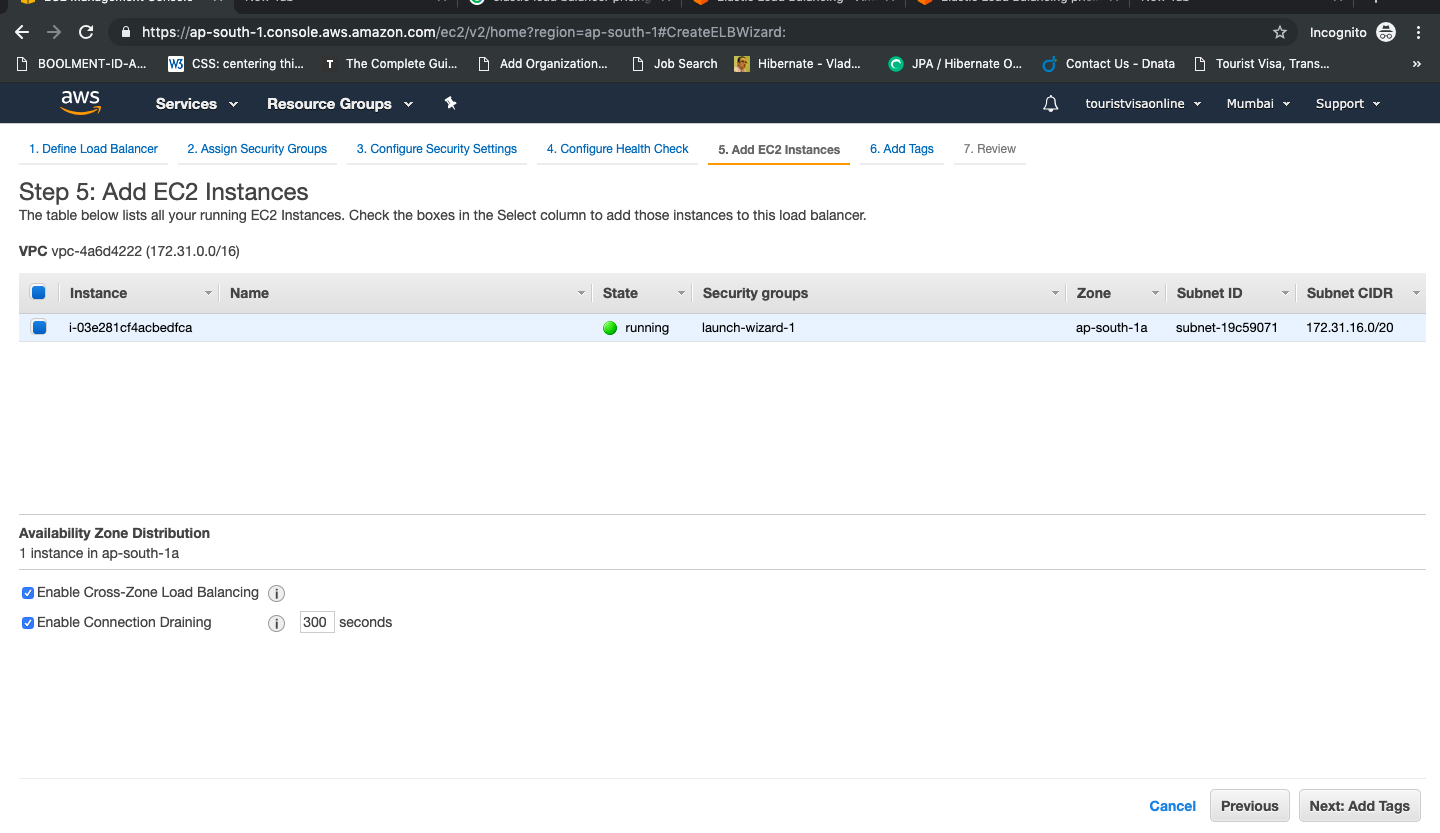
Task: Click info icon beside Cross-Zone Load Balancing
Action: coord(277,593)
